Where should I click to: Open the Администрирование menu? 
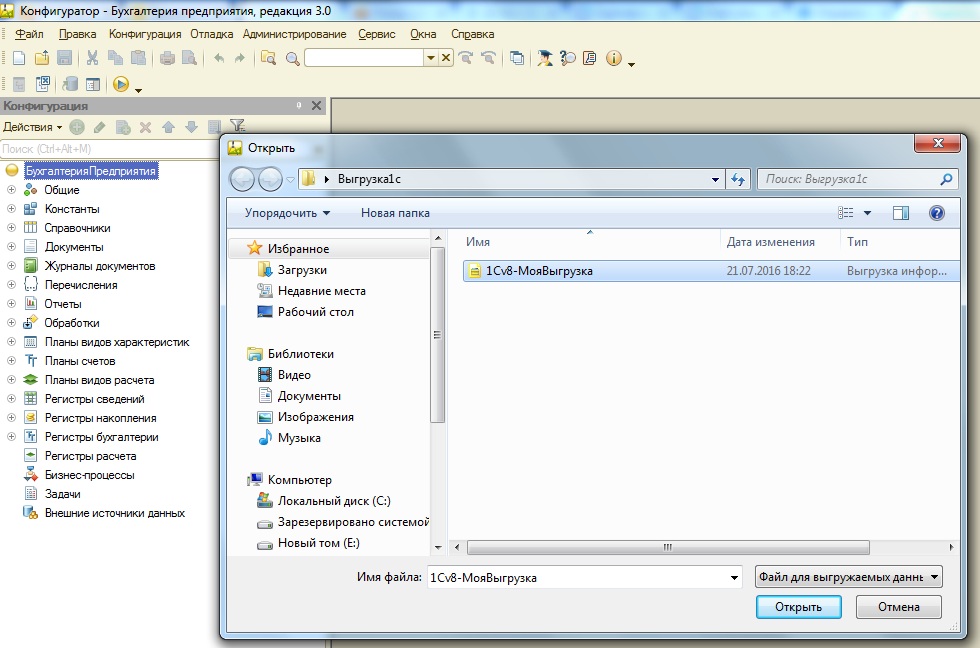(294, 34)
